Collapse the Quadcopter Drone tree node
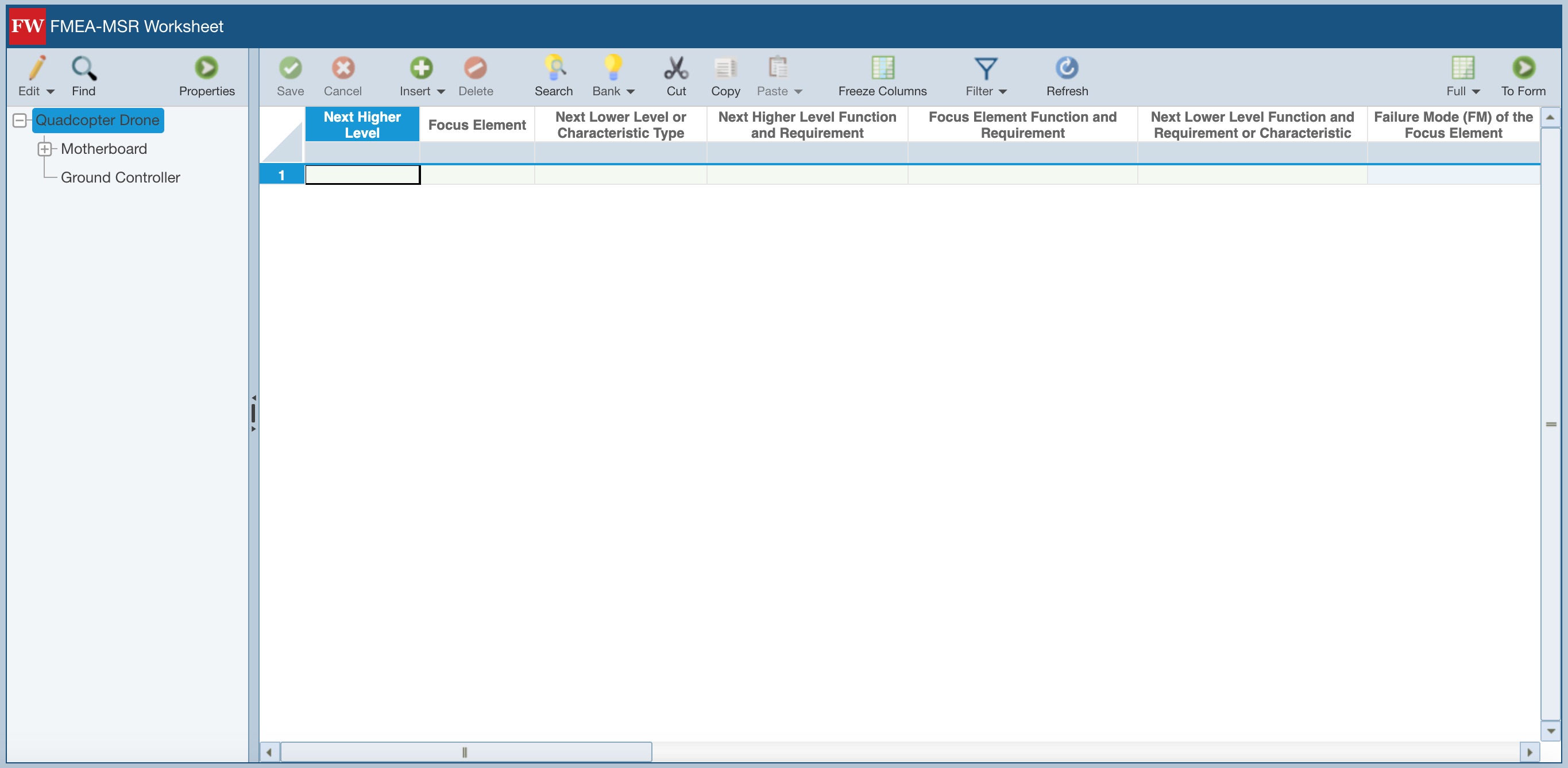Image resolution: width=1568 pixels, height=768 pixels. pos(20,121)
